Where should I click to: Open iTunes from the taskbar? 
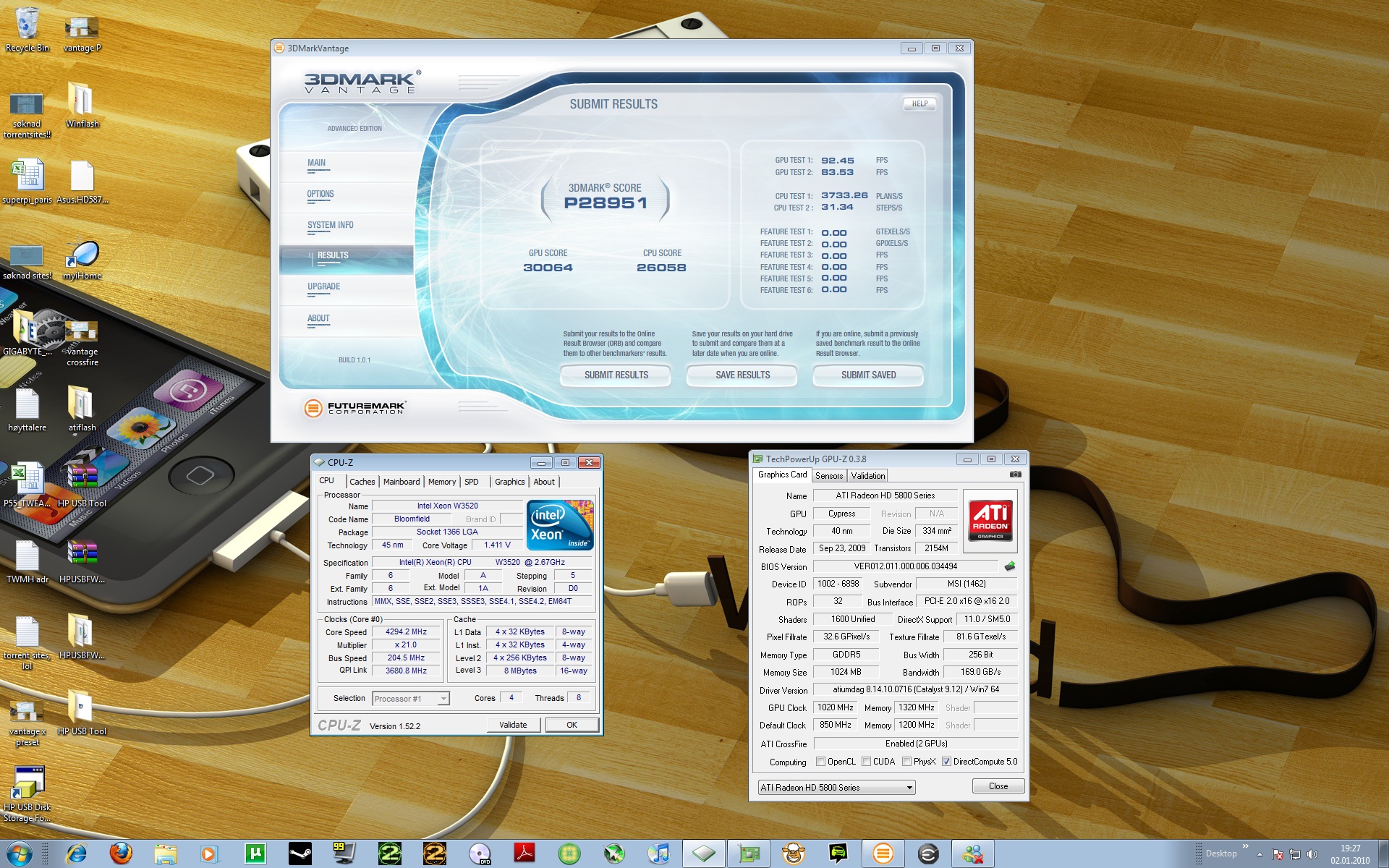658,854
